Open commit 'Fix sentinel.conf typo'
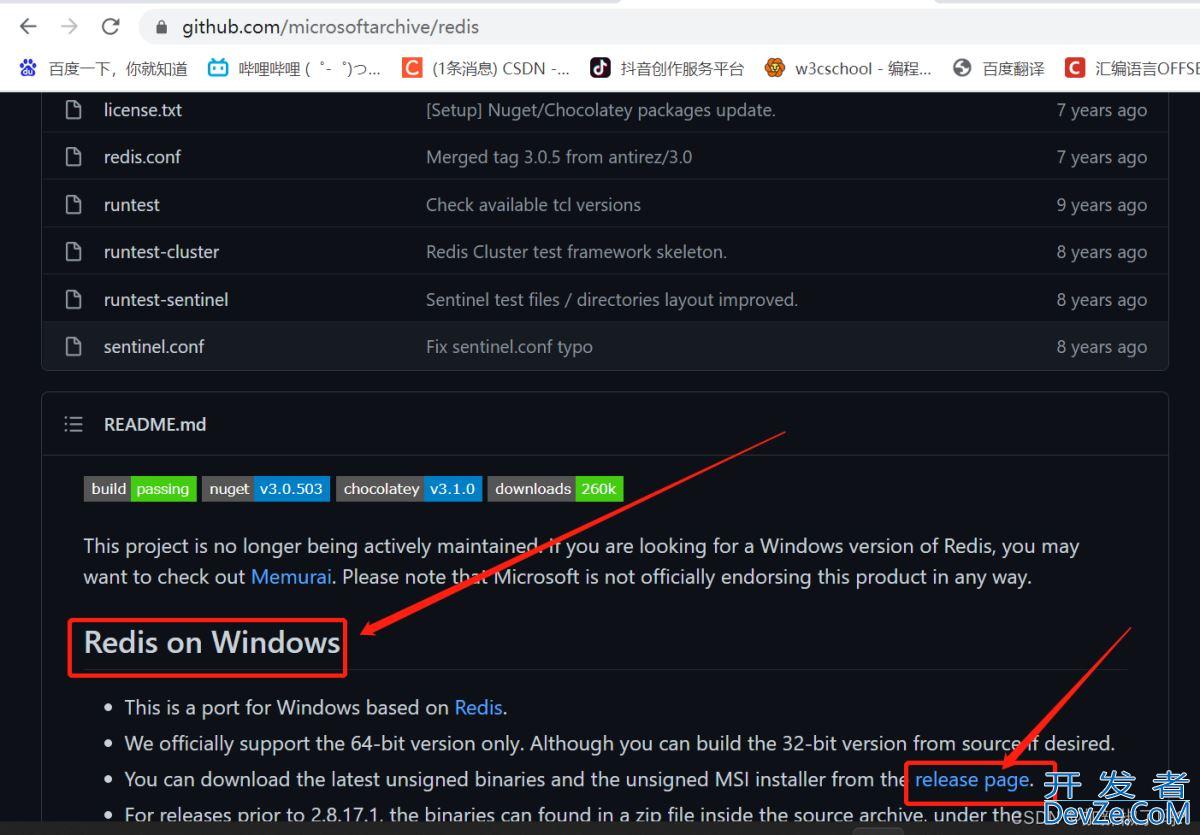The width and height of the screenshot is (1200, 835). point(509,347)
